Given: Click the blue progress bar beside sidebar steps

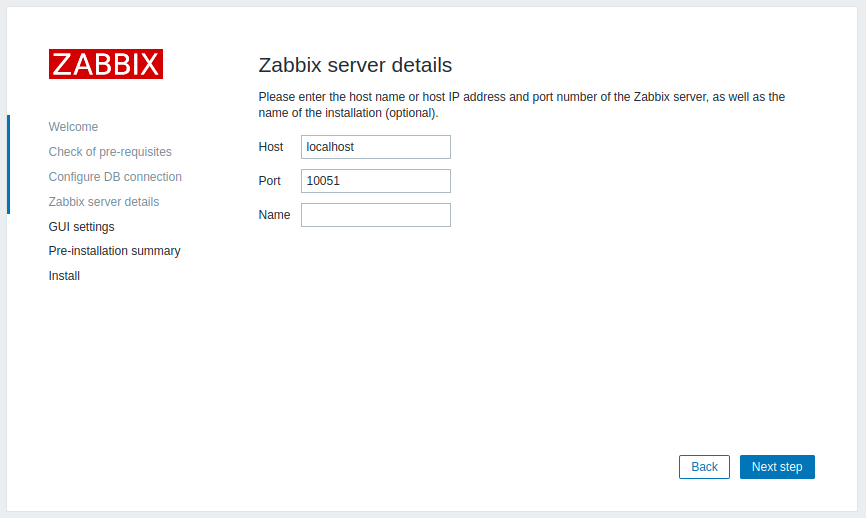Looking at the screenshot, I should pos(8,164).
